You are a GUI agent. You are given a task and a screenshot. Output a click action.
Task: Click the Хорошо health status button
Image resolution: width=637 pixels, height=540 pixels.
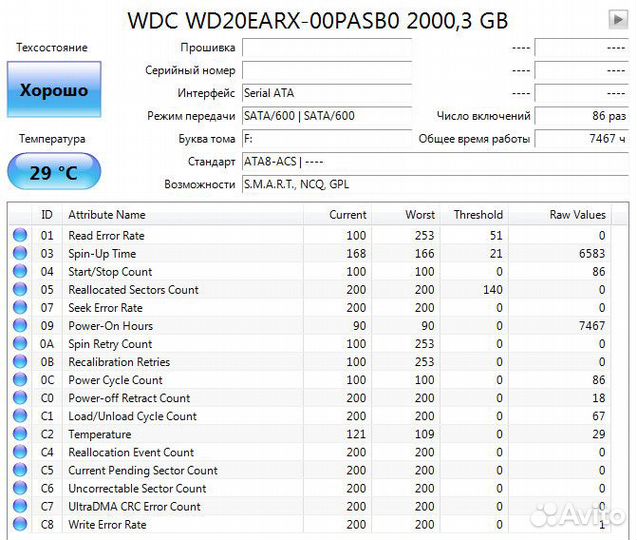tap(54, 90)
